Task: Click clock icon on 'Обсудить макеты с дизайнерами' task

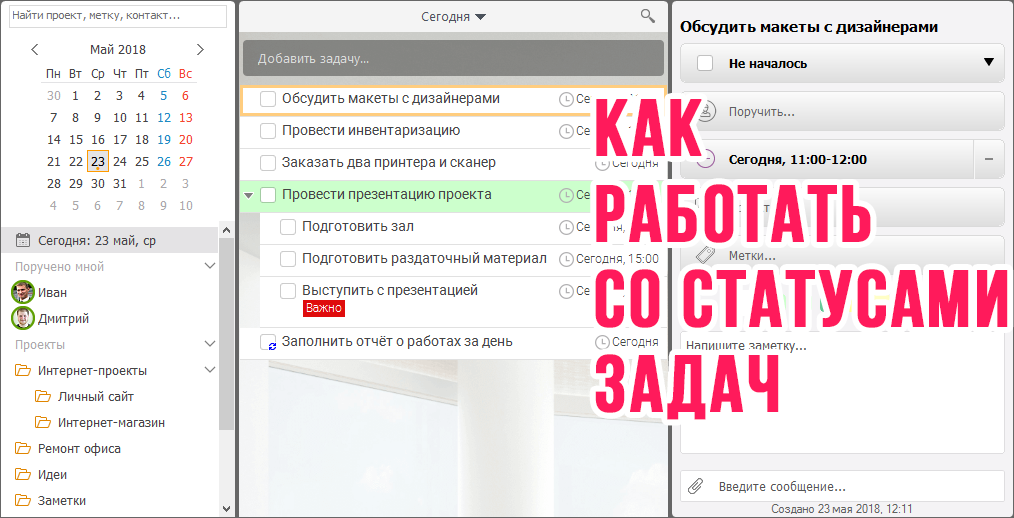Action: coord(566,99)
